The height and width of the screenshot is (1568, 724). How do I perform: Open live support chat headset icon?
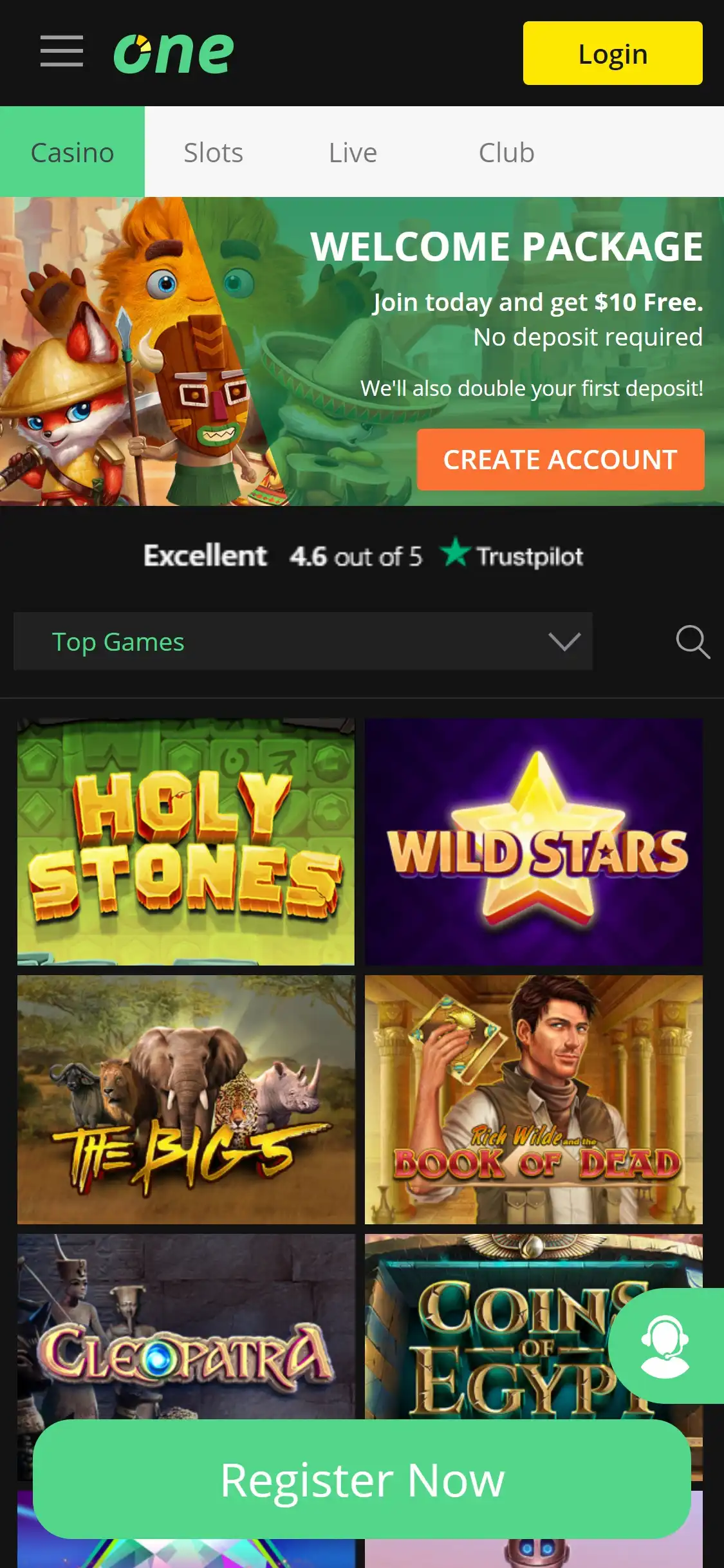(665, 1345)
